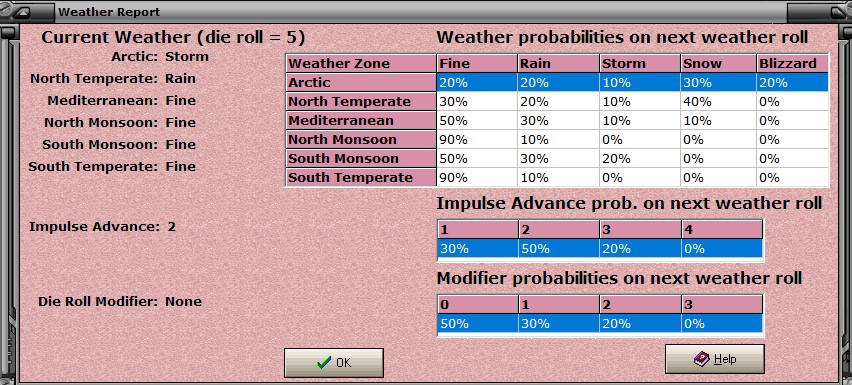Image resolution: width=852 pixels, height=385 pixels.
Task: Select the North Temperate row header
Action: pos(361,102)
